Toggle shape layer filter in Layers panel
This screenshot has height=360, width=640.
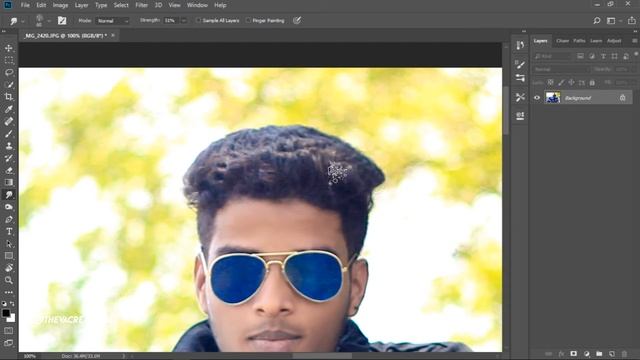pyautogui.click(x=615, y=56)
